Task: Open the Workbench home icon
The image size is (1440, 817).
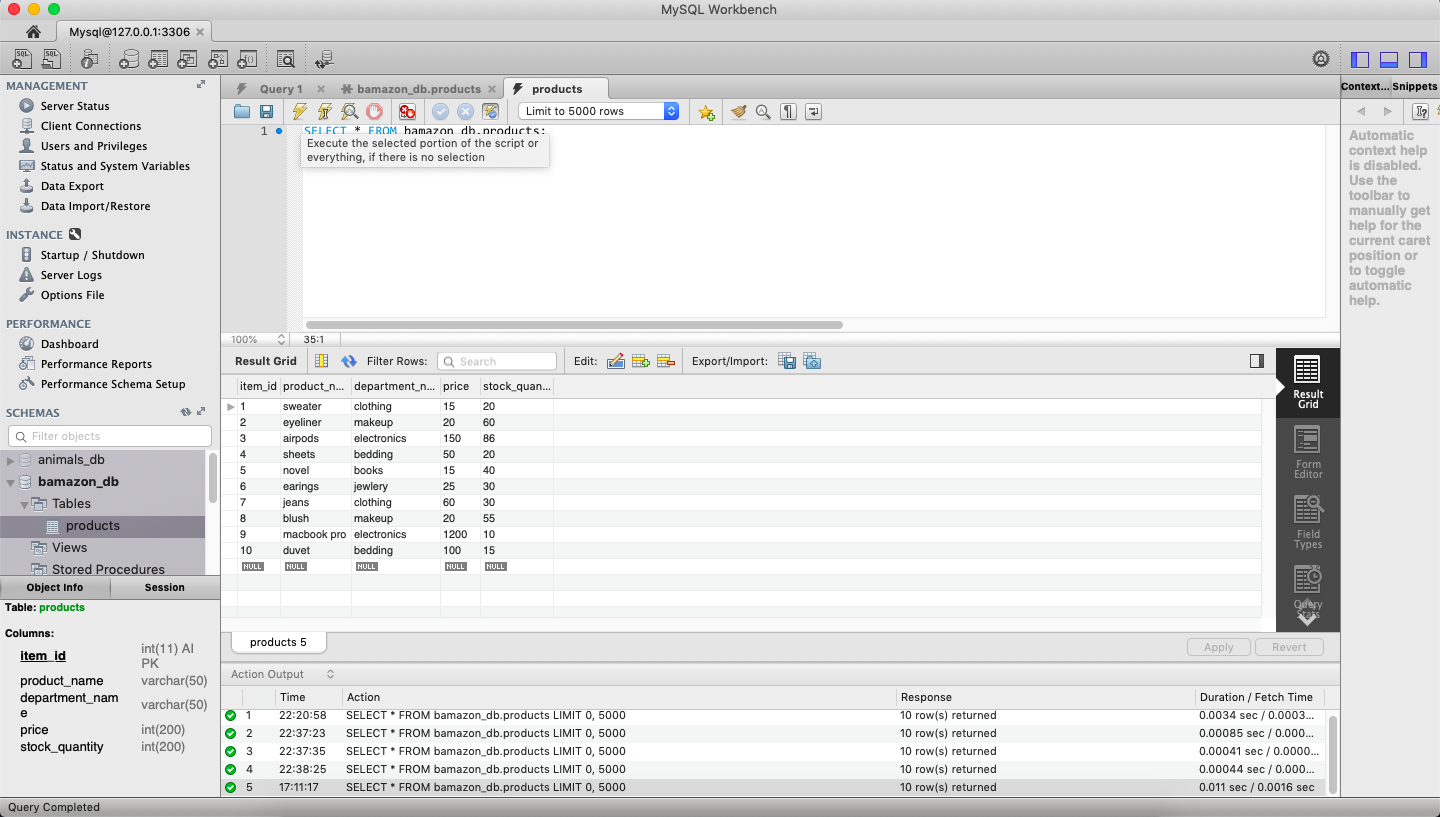Action: coord(33,32)
